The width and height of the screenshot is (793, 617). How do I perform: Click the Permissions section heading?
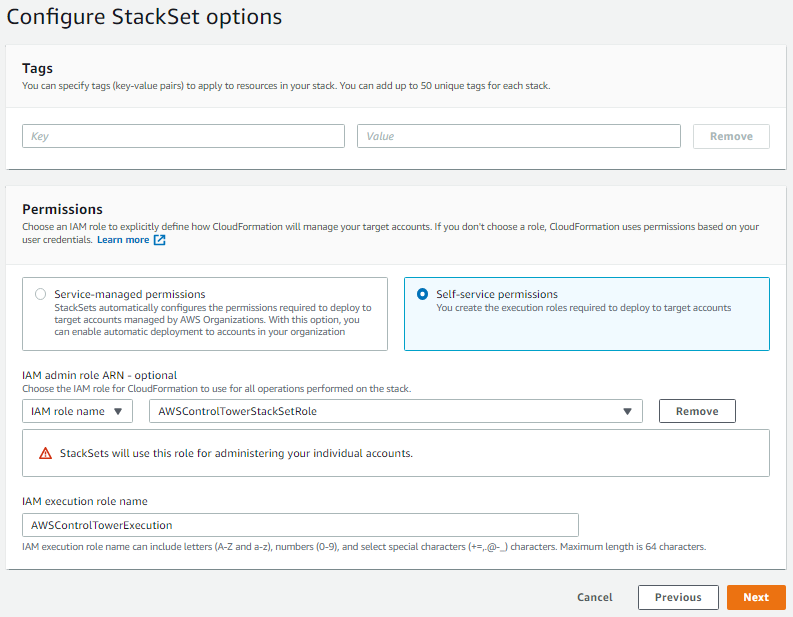[x=62, y=209]
